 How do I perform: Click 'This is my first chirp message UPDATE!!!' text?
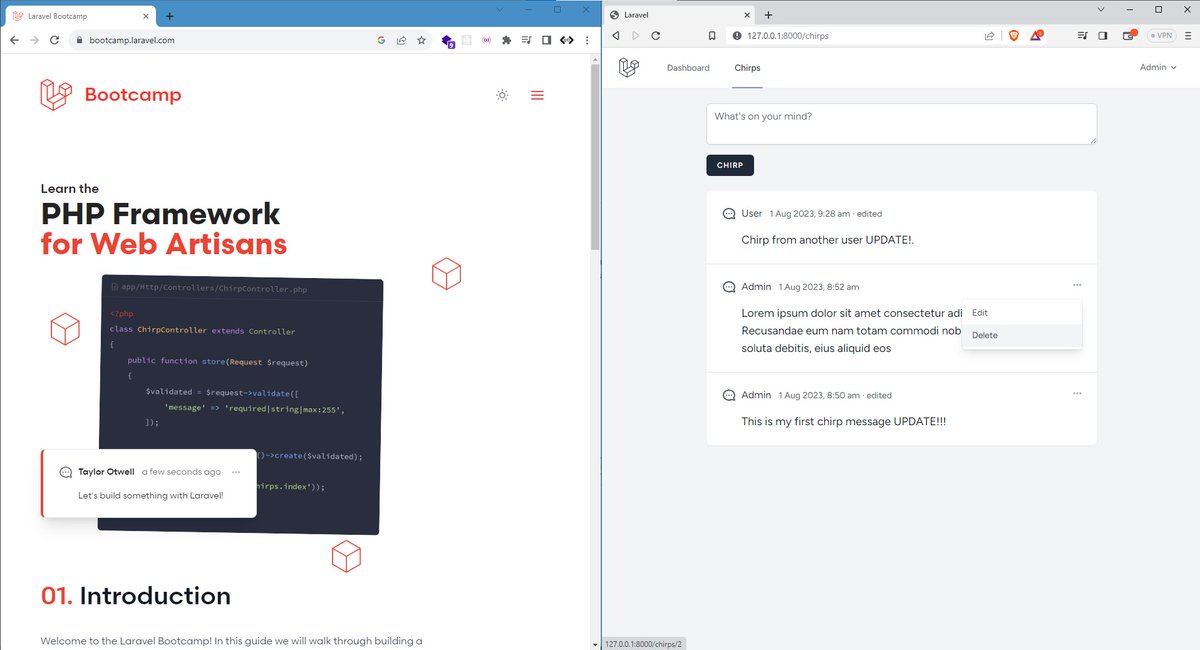pyautogui.click(x=843, y=421)
